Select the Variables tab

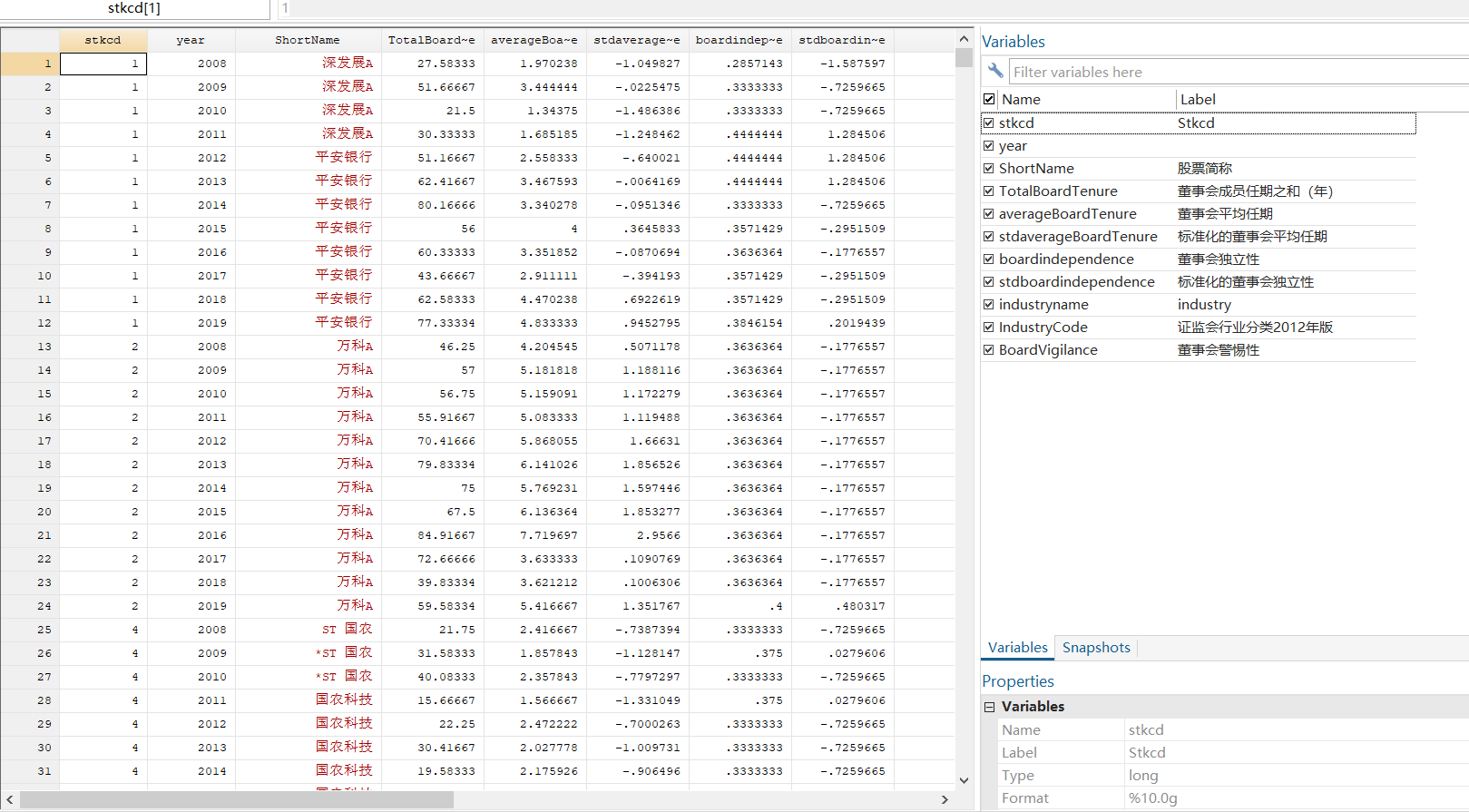[1017, 647]
